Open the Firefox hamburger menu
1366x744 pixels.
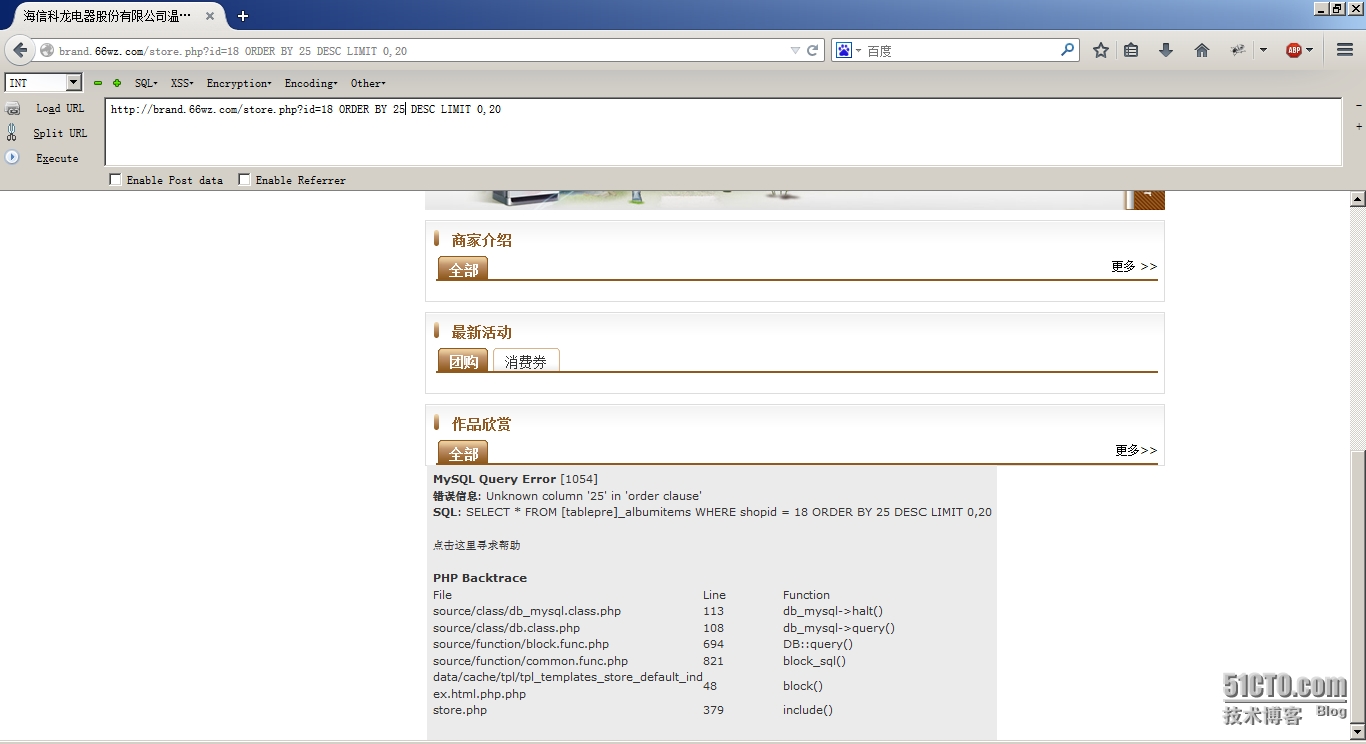tap(1345, 50)
